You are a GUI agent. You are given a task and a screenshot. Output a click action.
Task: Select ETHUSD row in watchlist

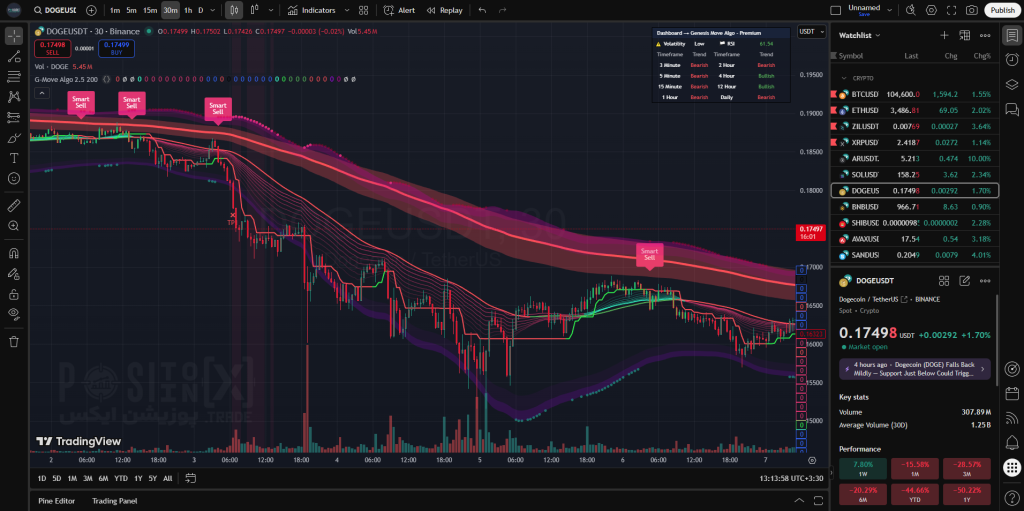tap(914, 110)
